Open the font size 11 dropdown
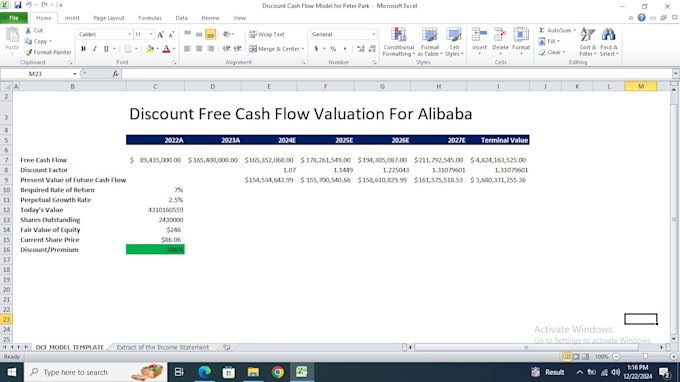Image resolution: width=680 pixels, height=382 pixels. 151,34
